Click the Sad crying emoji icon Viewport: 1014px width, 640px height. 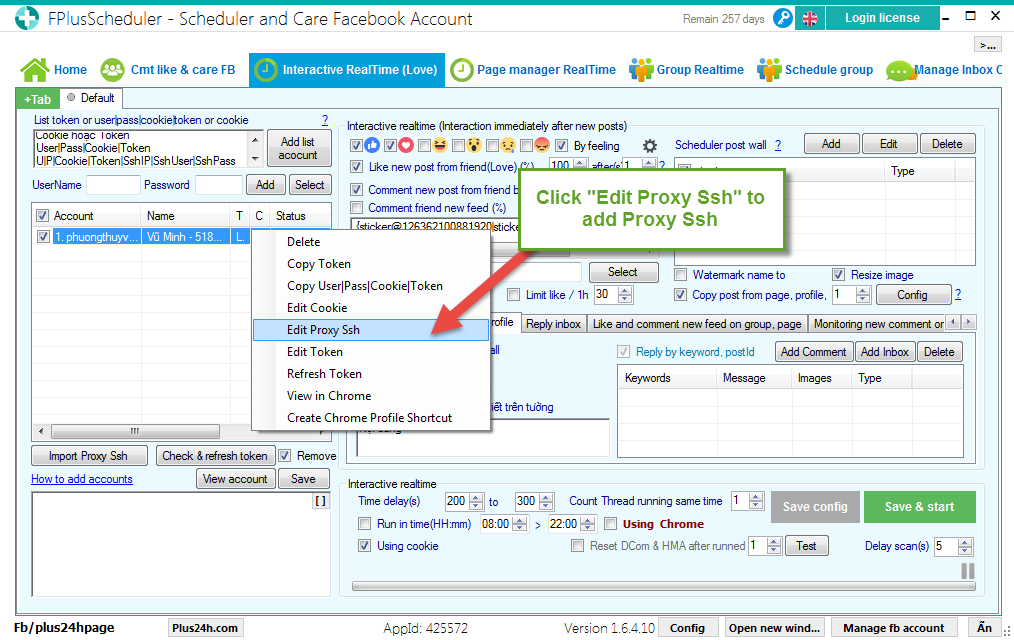pos(508,145)
